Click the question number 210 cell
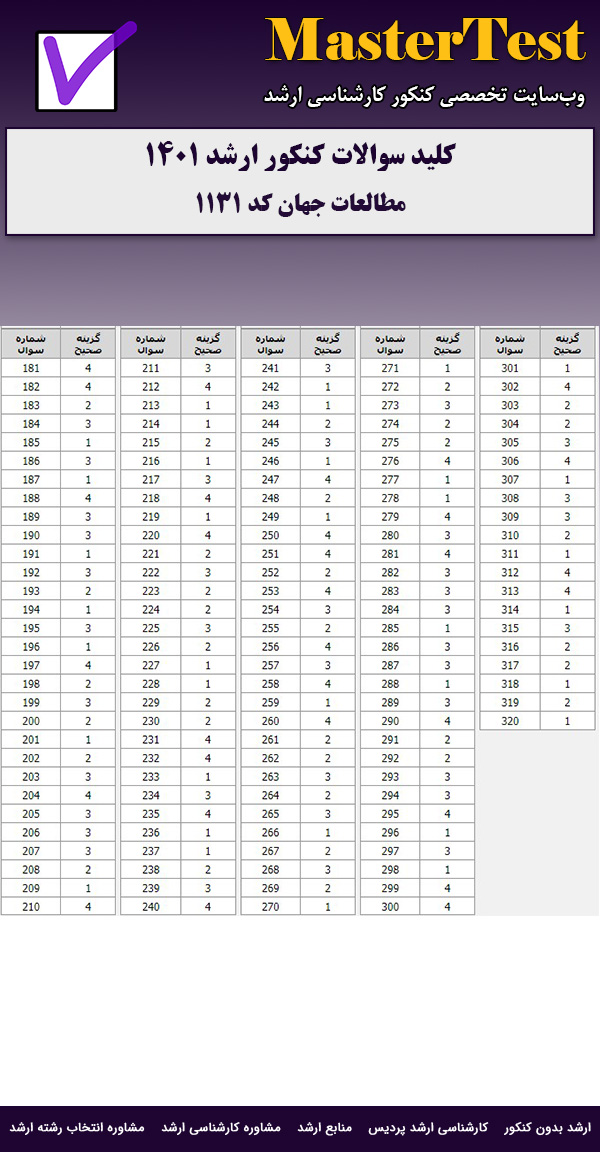This screenshot has height=1152, width=600. pos(31,906)
